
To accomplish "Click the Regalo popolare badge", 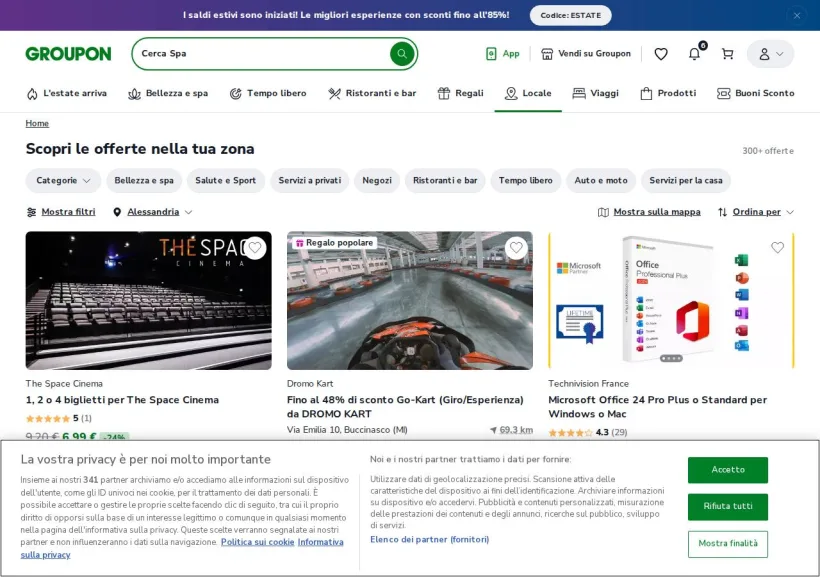I will click(x=335, y=243).
